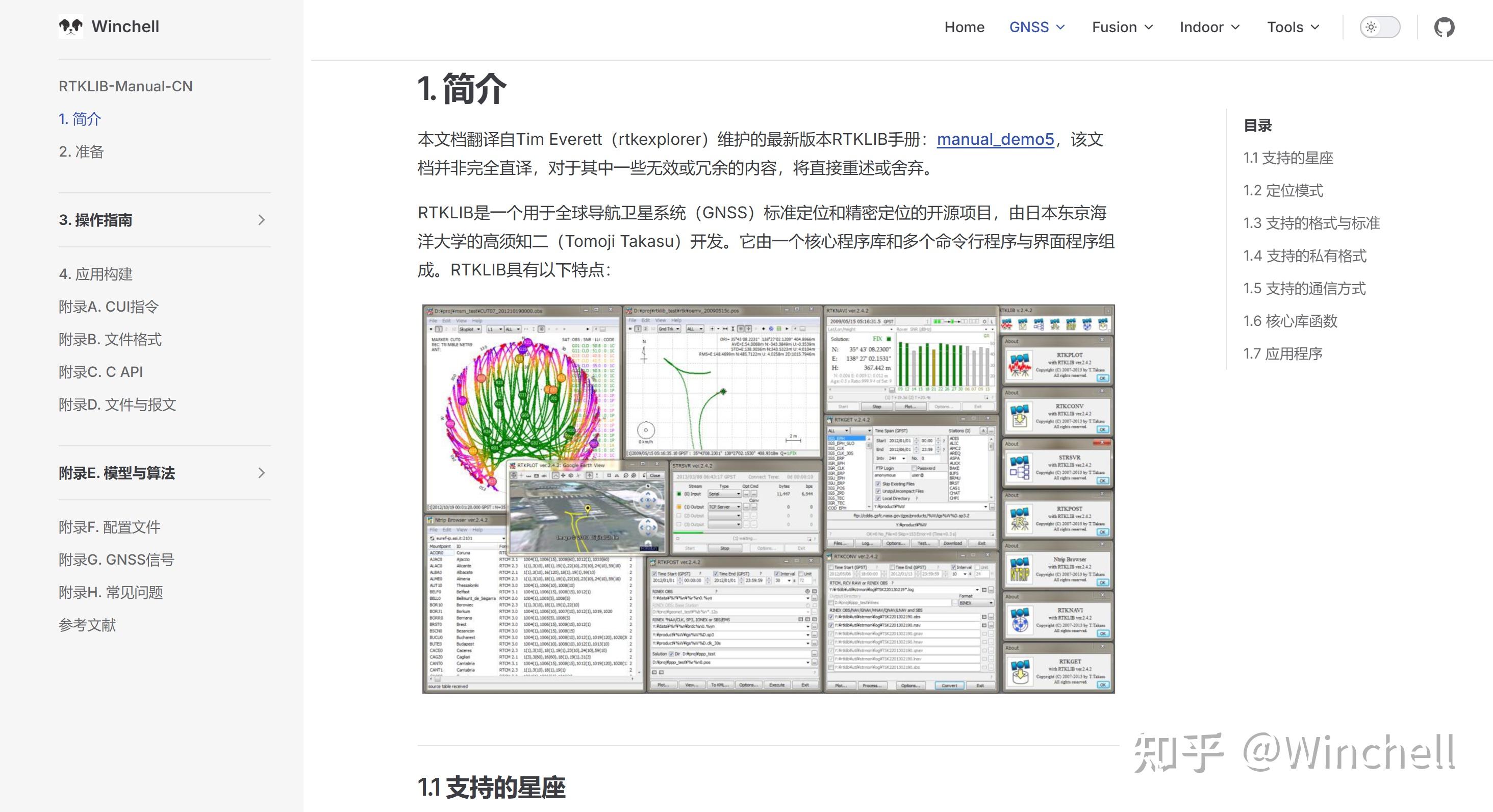The image size is (1493, 812).
Task: Open sidebar item 附录H. 常见问题
Action: [x=111, y=592]
